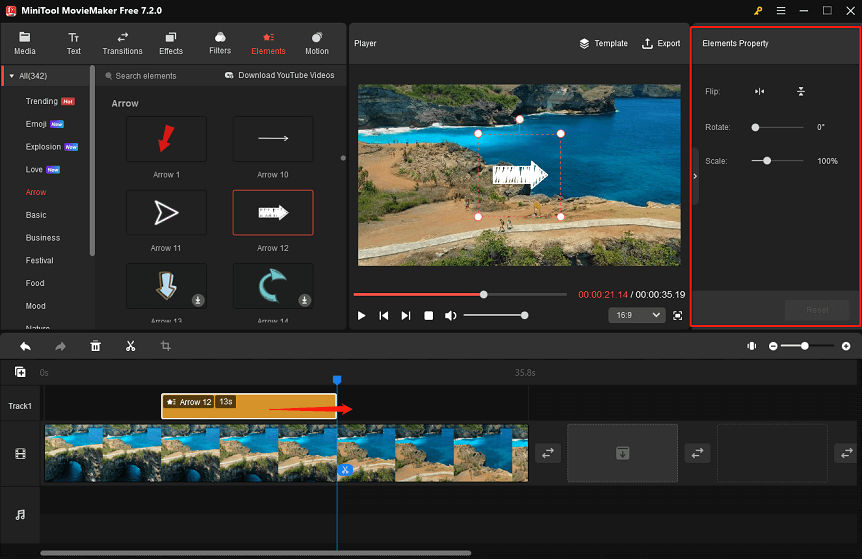862x559 pixels.
Task: Click the blue playhead marker
Action: coord(337,380)
